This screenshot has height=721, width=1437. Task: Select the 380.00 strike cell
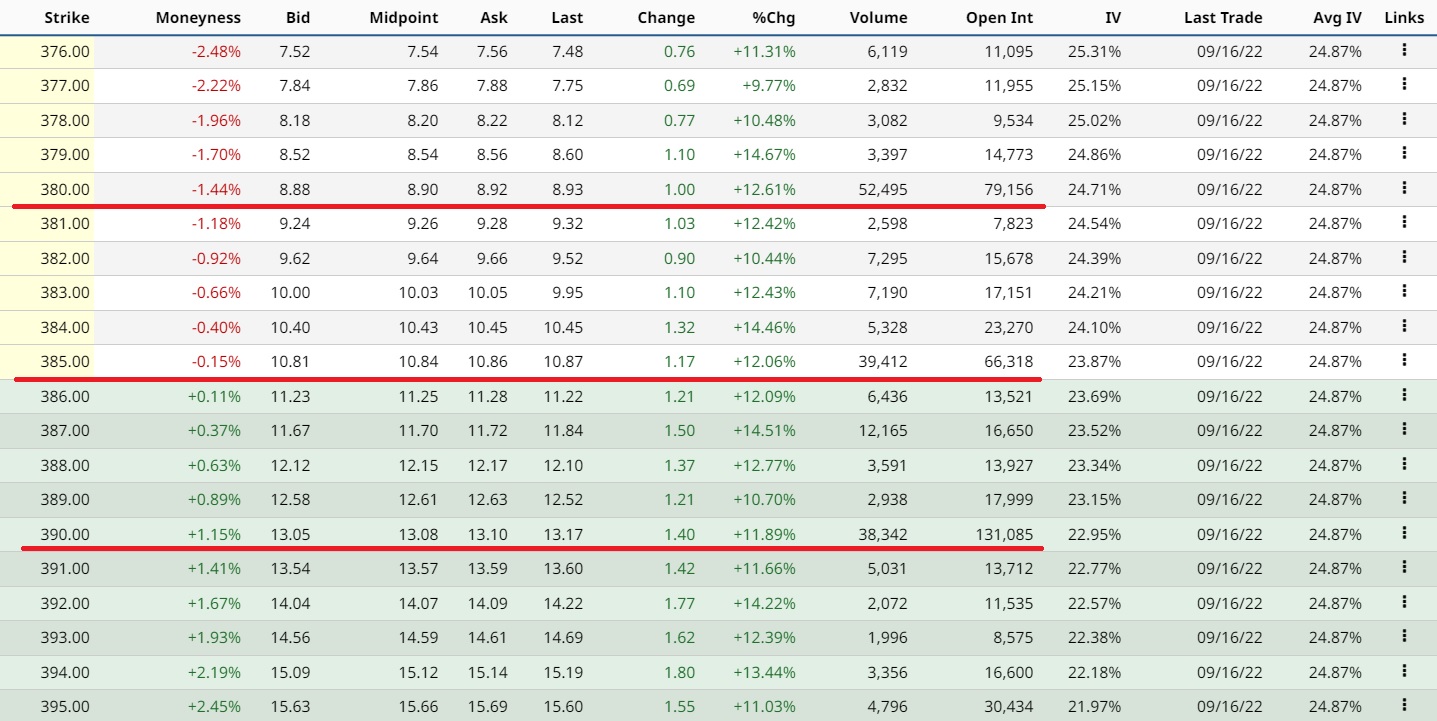pyautogui.click(x=65, y=189)
